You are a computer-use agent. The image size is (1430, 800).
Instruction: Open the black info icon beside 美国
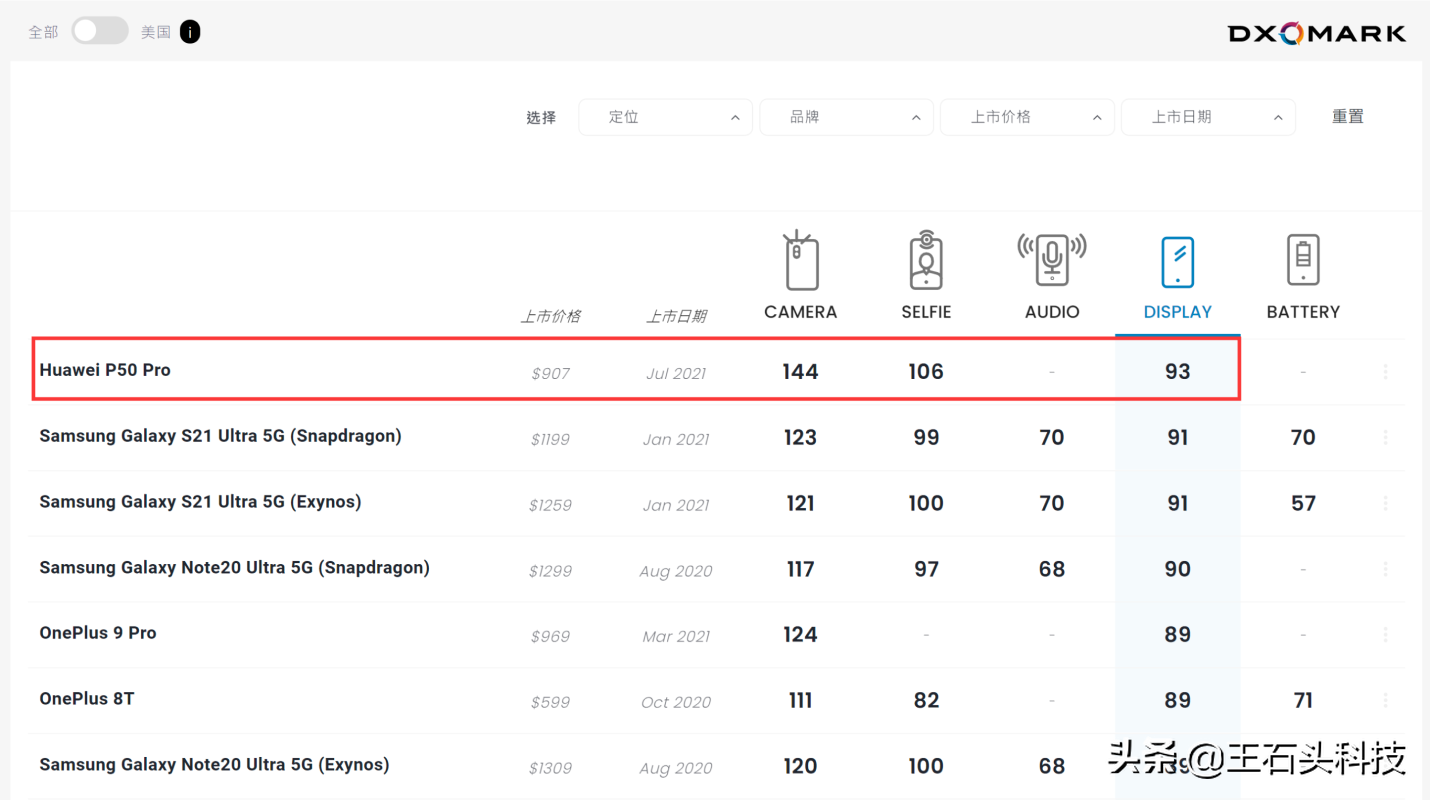tap(190, 32)
